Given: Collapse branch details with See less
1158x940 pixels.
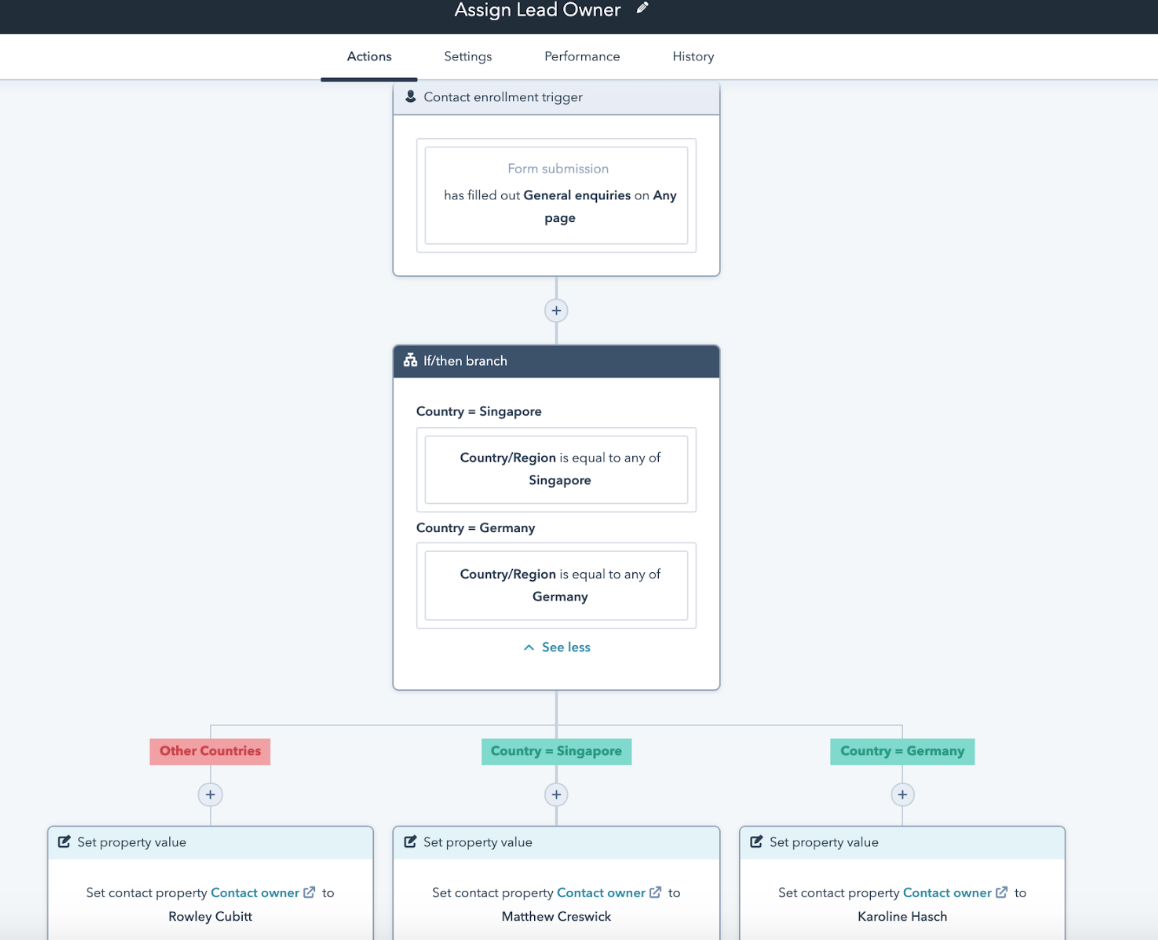Looking at the screenshot, I should pyautogui.click(x=557, y=647).
